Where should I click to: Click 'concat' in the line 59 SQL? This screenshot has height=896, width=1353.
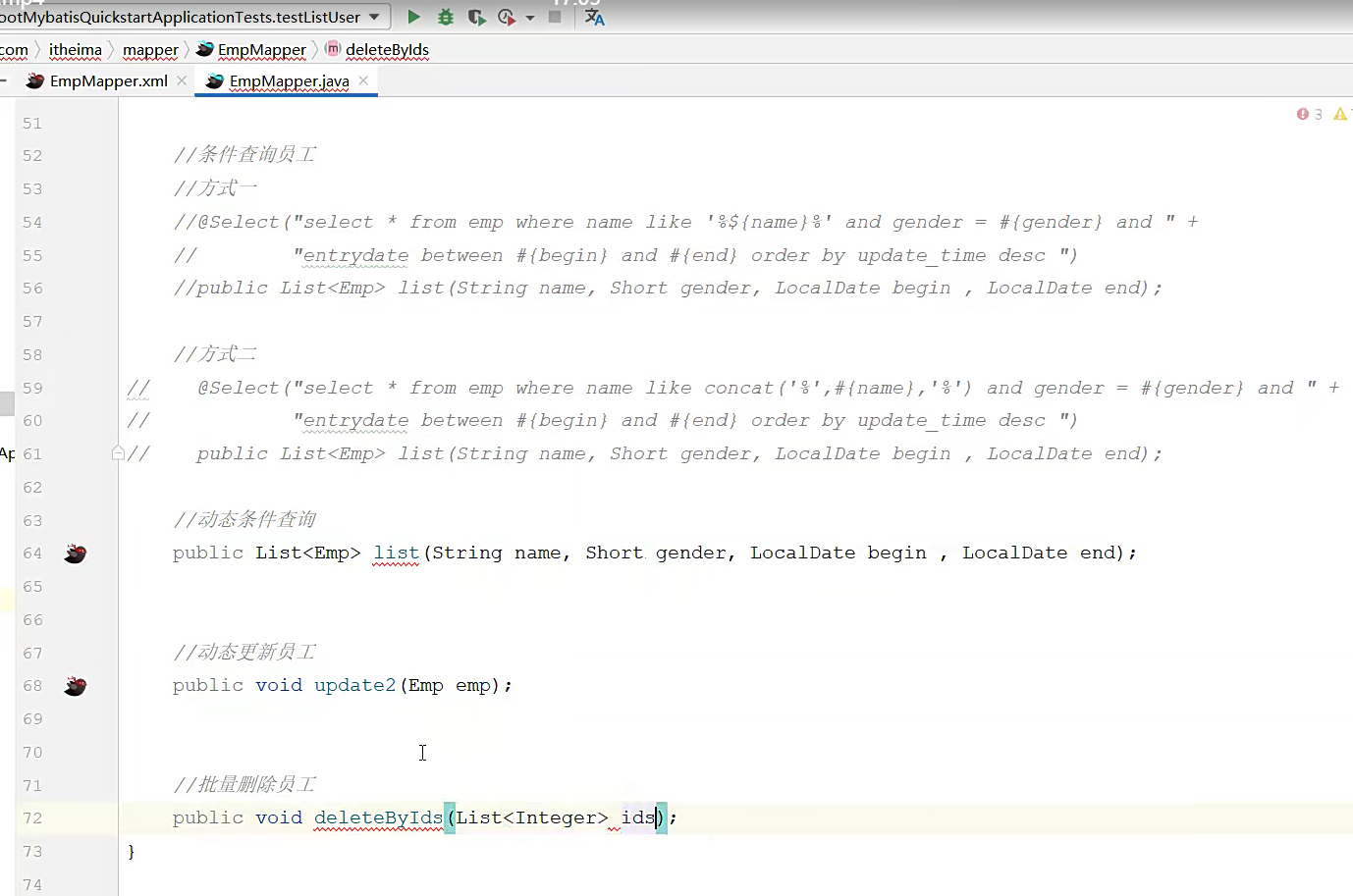point(739,388)
